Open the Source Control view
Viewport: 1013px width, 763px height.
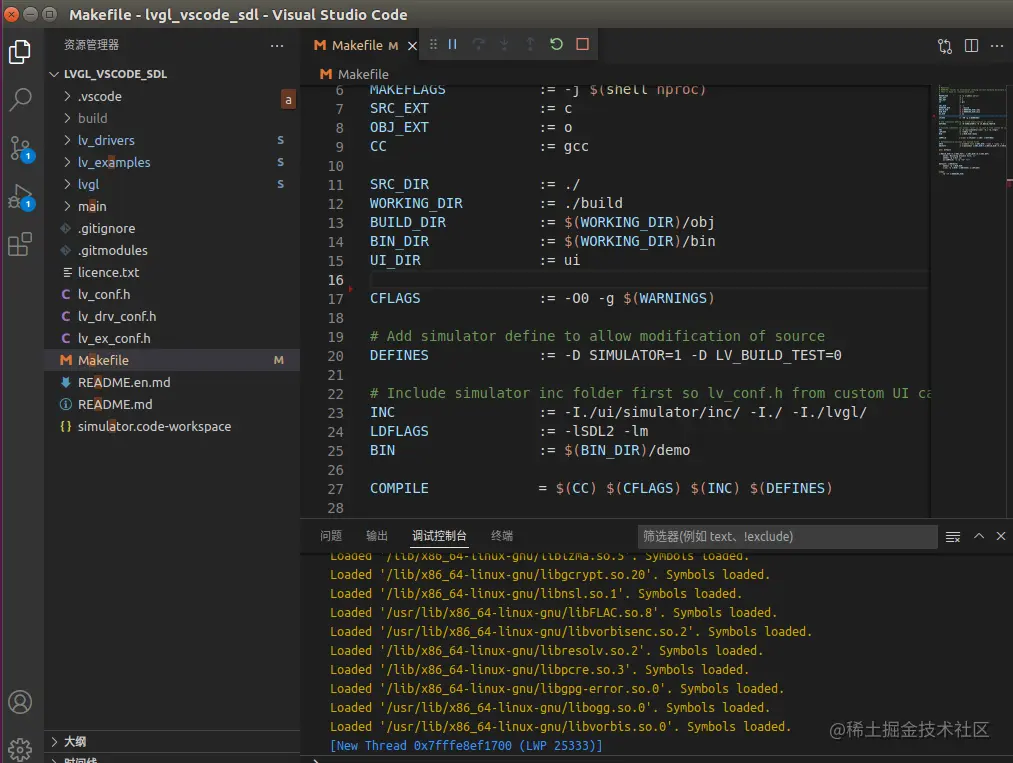click(20, 149)
